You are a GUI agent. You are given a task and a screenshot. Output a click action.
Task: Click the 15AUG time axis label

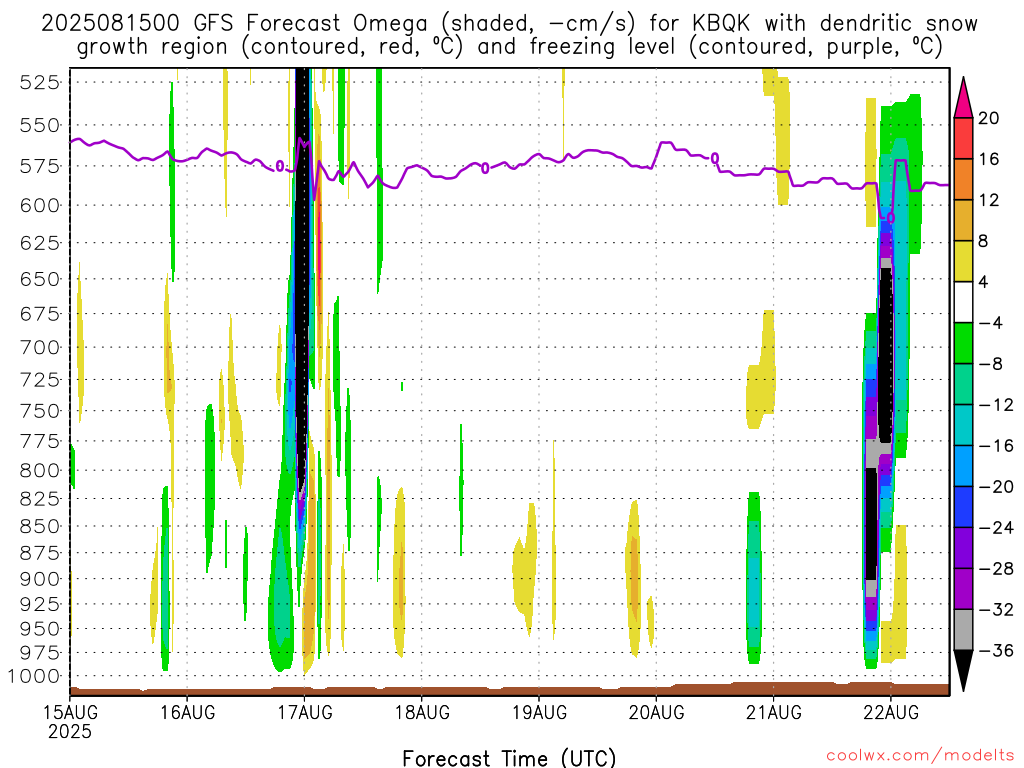click(70, 712)
